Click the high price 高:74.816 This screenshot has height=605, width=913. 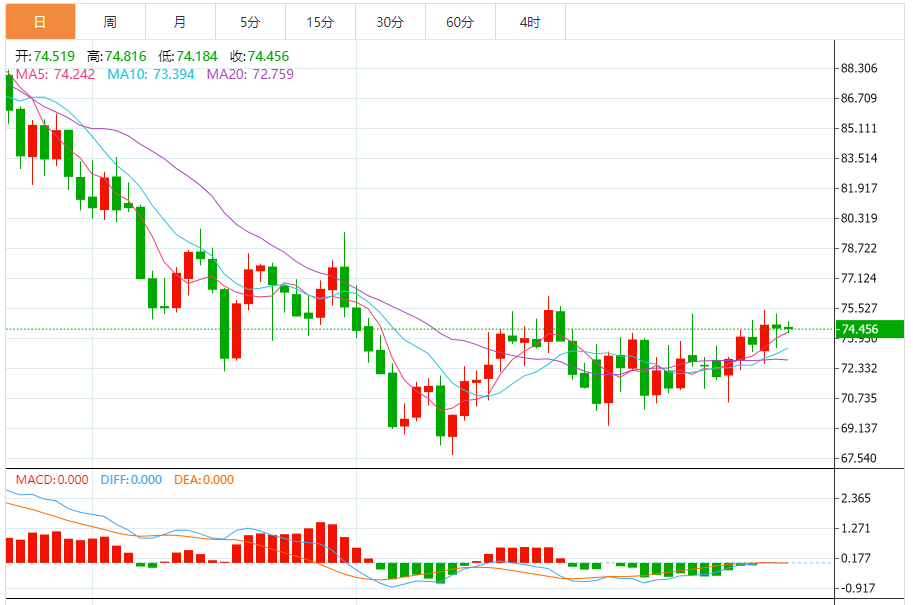pos(116,56)
